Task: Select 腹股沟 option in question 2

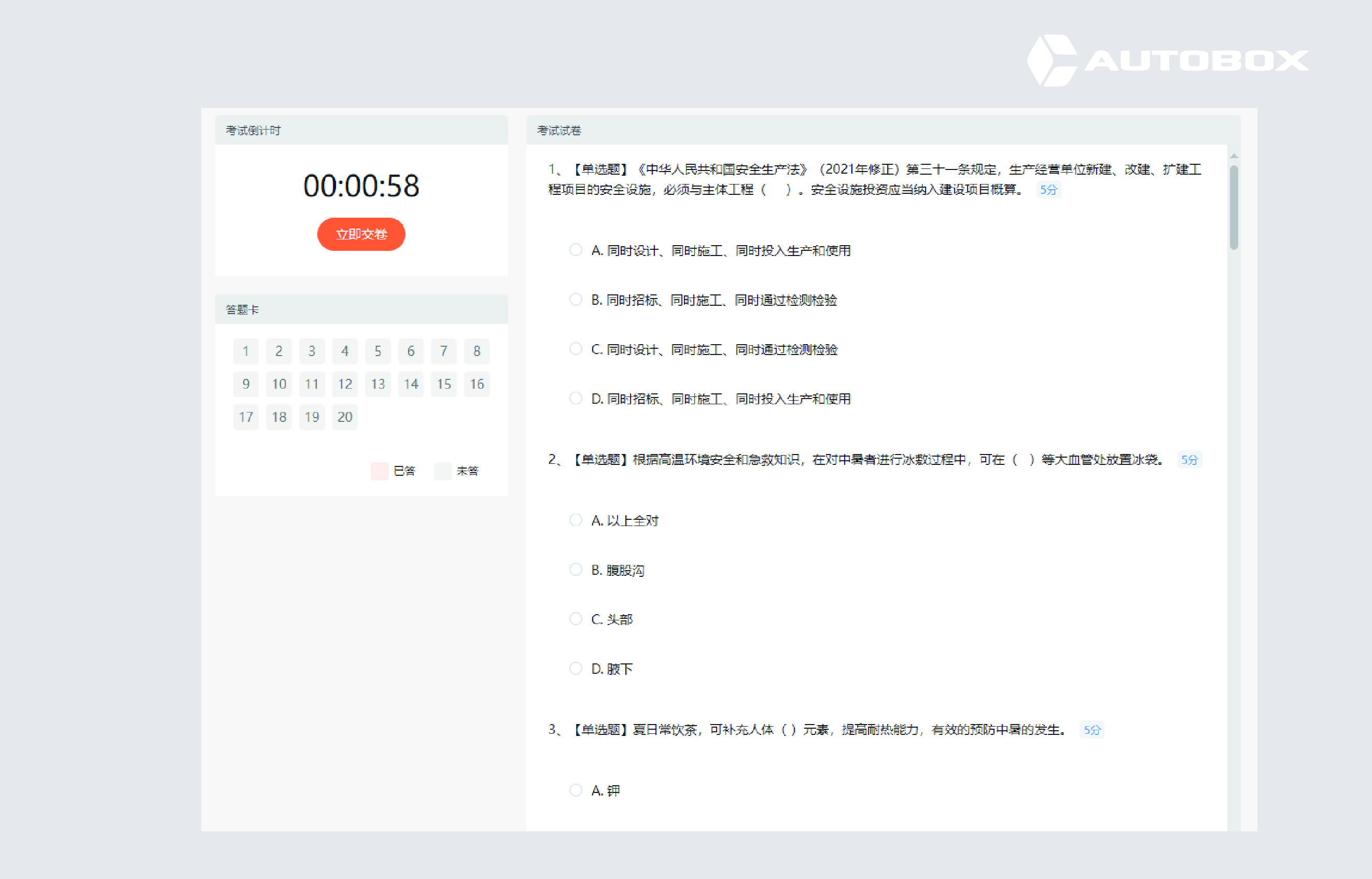Action: pyautogui.click(x=576, y=570)
